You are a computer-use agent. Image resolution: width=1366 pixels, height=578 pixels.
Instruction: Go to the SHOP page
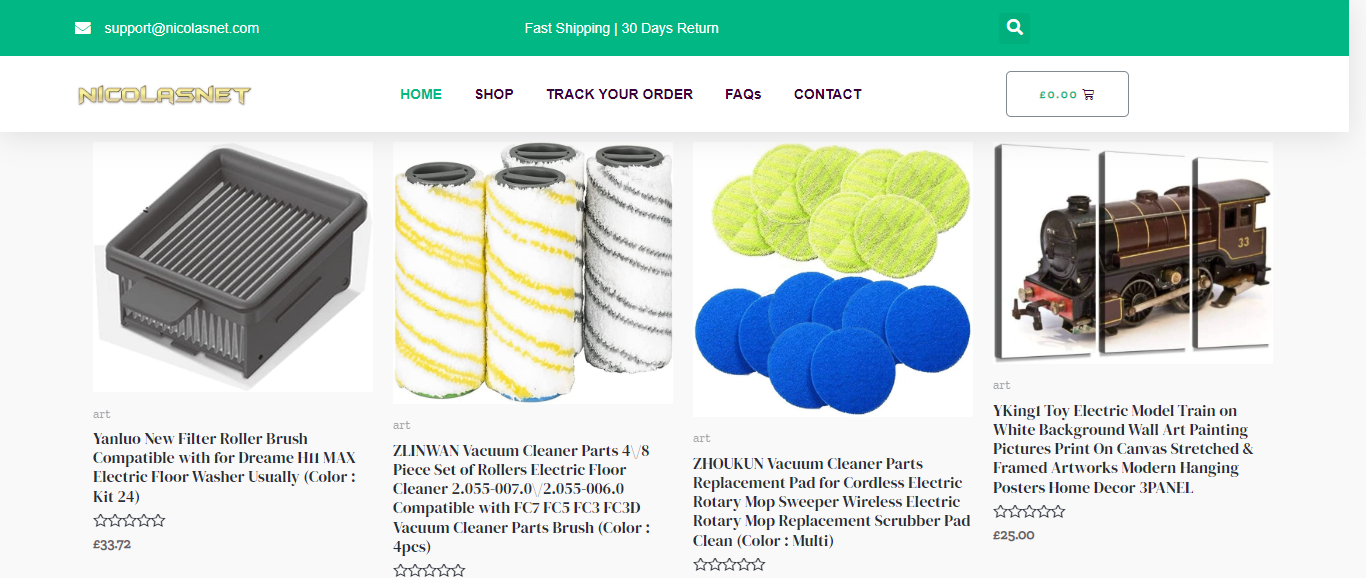click(494, 94)
